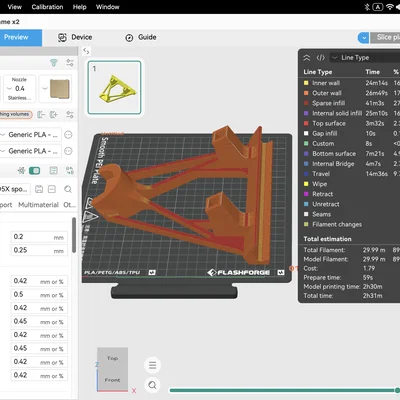
Task: Open the sliders settings icon beside Wi-Fi
Action: 70,63
